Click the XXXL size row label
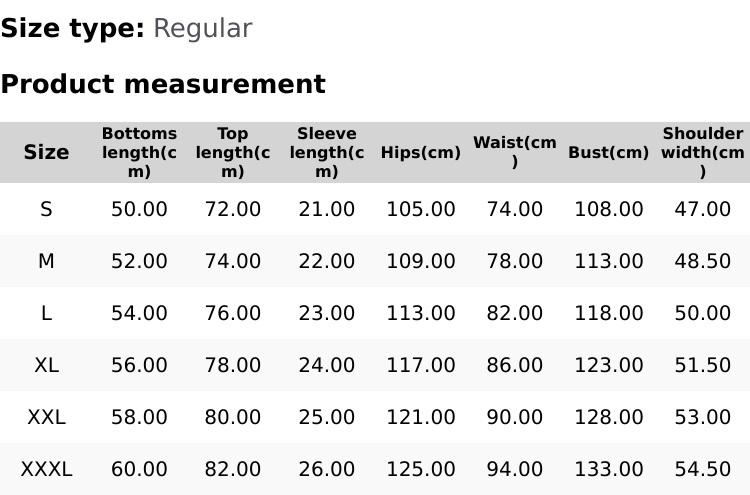The image size is (750, 495). (x=46, y=469)
